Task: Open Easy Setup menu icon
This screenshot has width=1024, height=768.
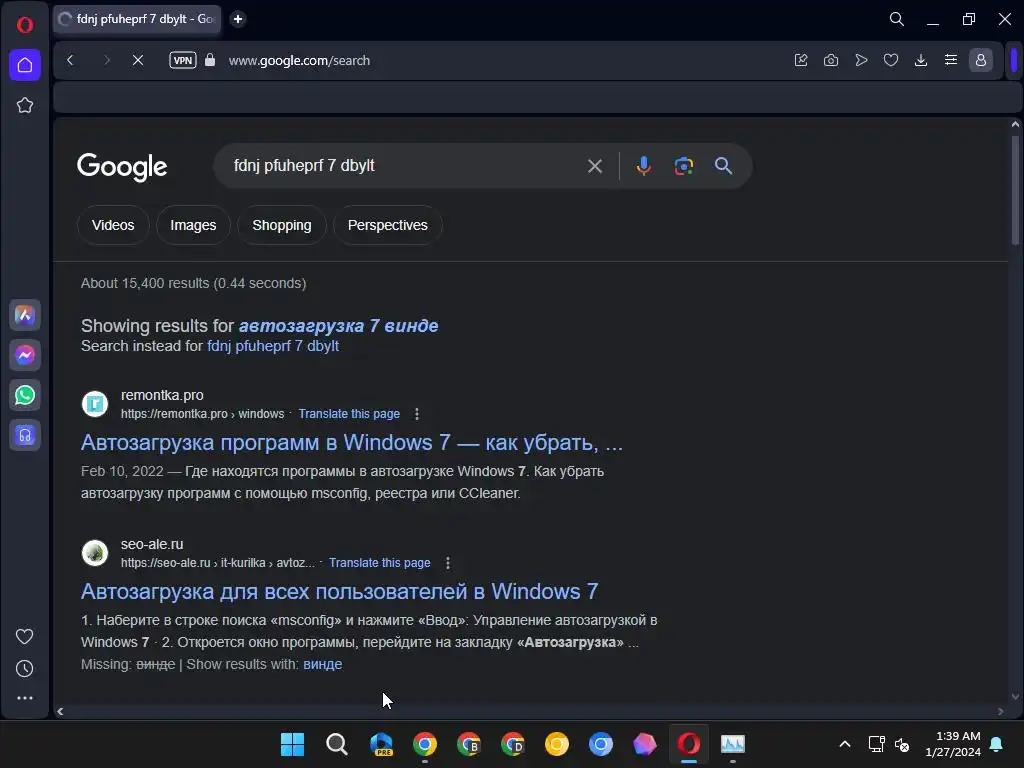Action: 951,60
